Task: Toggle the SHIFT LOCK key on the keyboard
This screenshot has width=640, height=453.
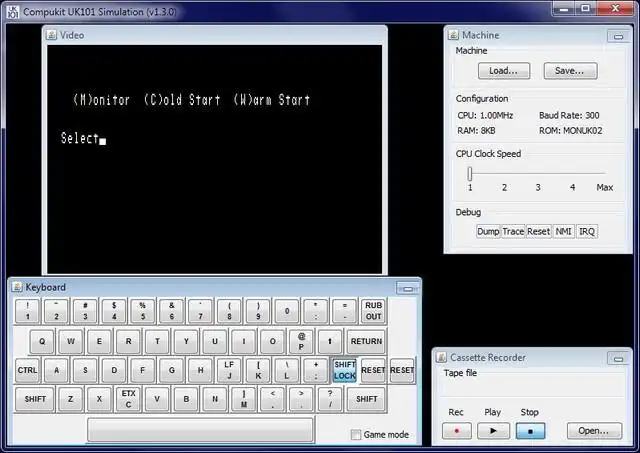Action: (344, 370)
